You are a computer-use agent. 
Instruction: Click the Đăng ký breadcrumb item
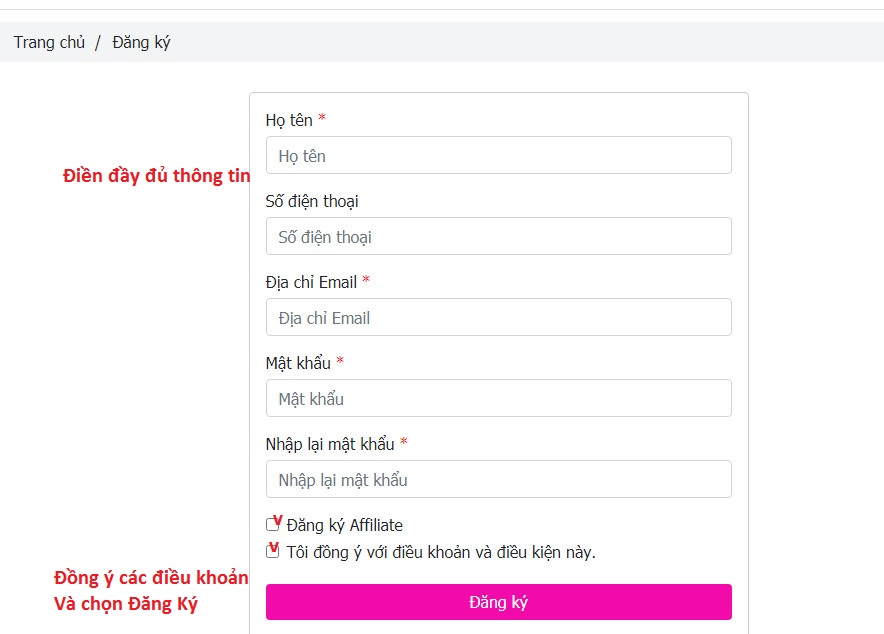[141, 42]
